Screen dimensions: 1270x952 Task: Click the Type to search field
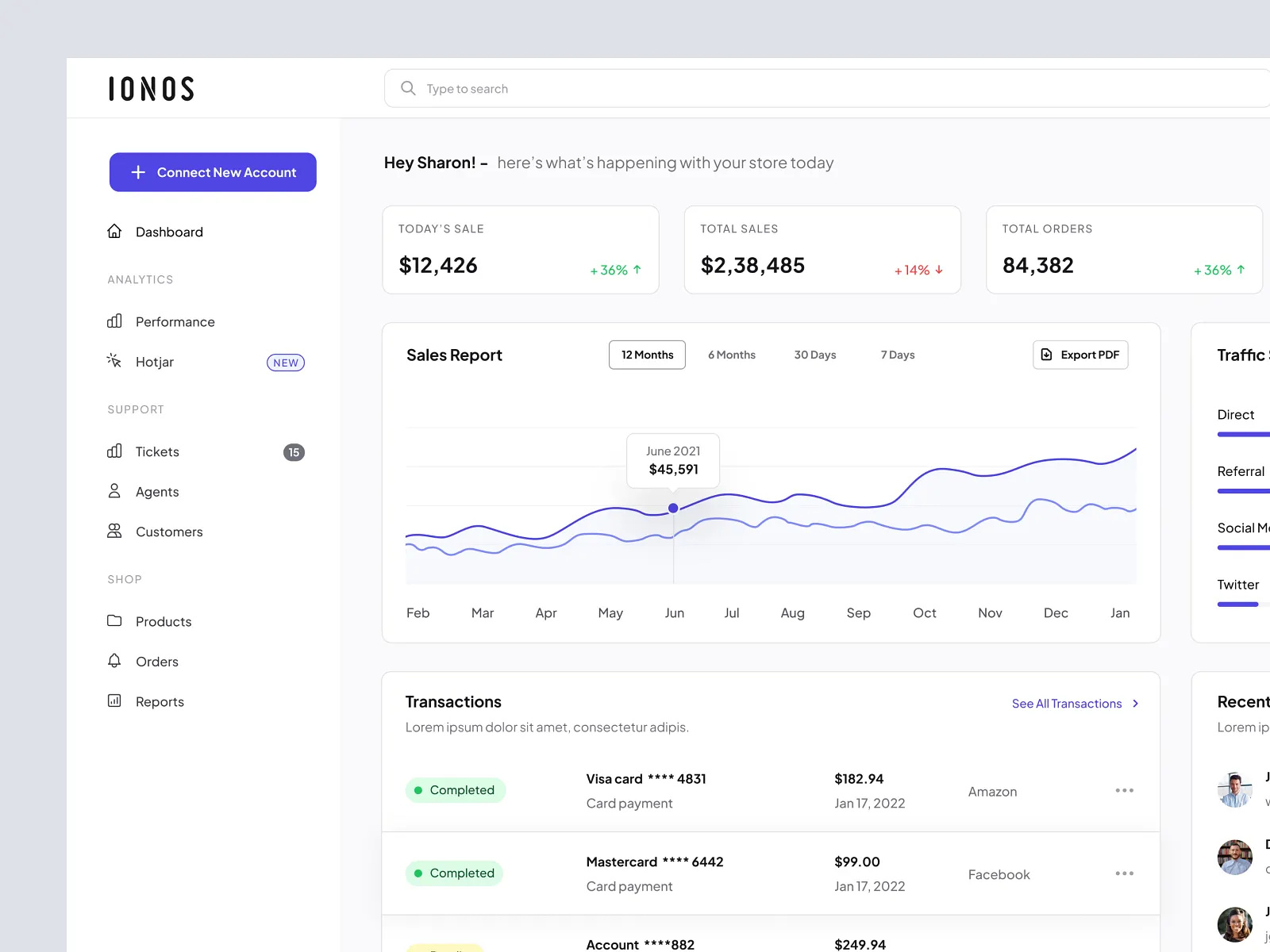point(827,88)
